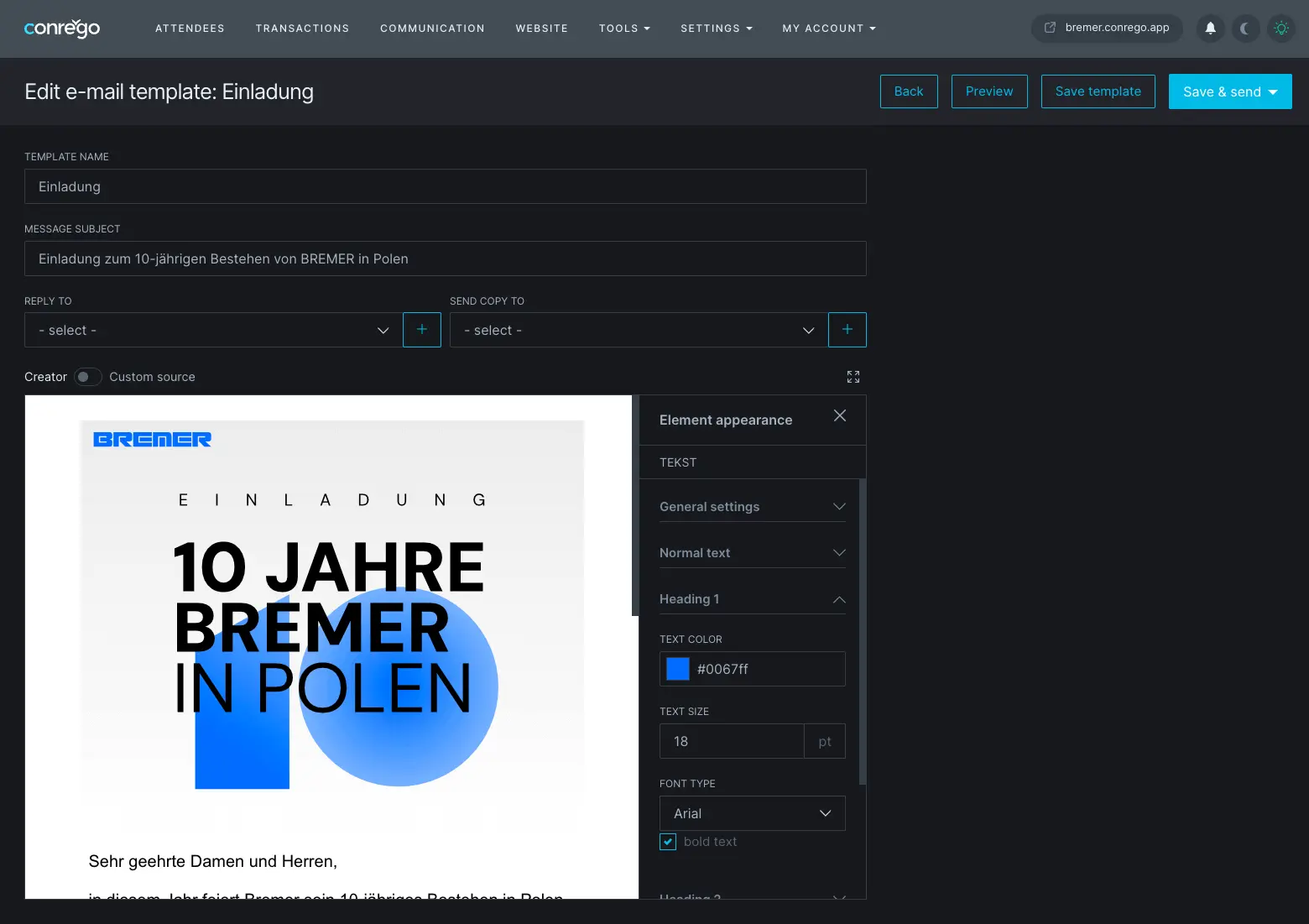The width and height of the screenshot is (1309, 924).
Task: Click the email preview scrollbar
Action: pyautogui.click(x=635, y=505)
